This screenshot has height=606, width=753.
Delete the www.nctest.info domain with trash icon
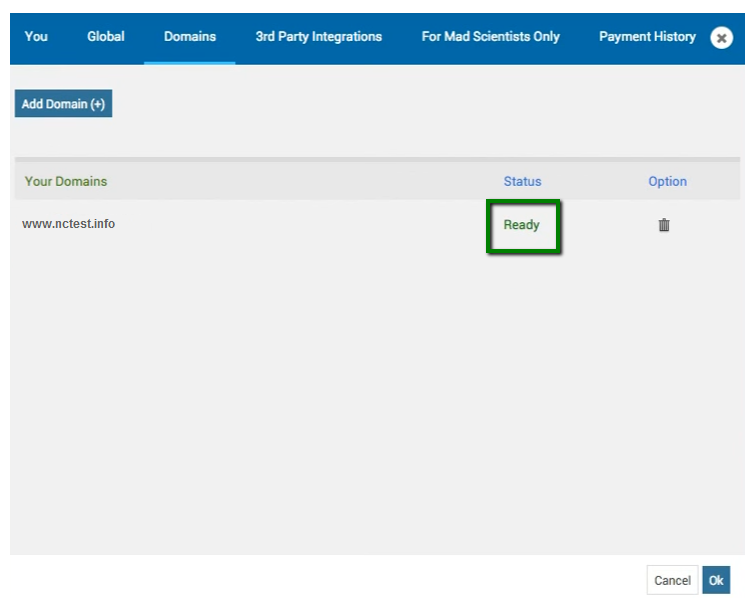[664, 224]
